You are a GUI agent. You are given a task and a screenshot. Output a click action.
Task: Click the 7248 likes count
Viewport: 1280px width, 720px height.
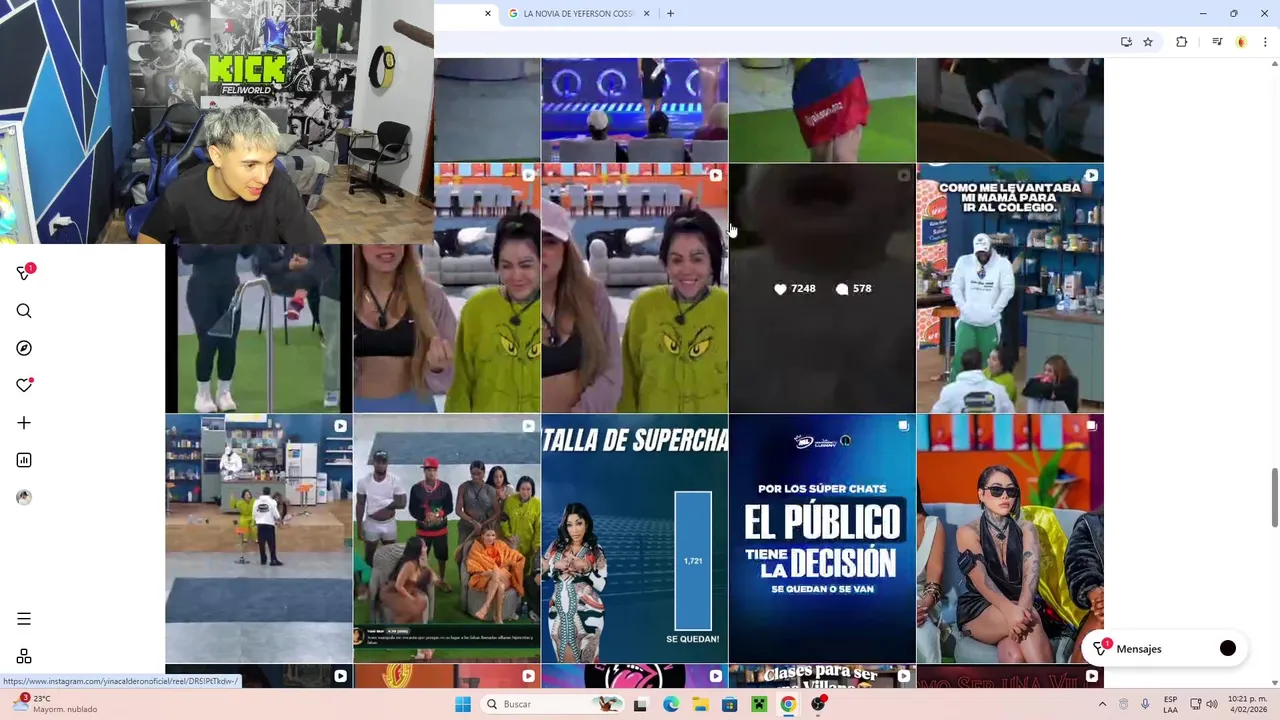[x=795, y=288]
